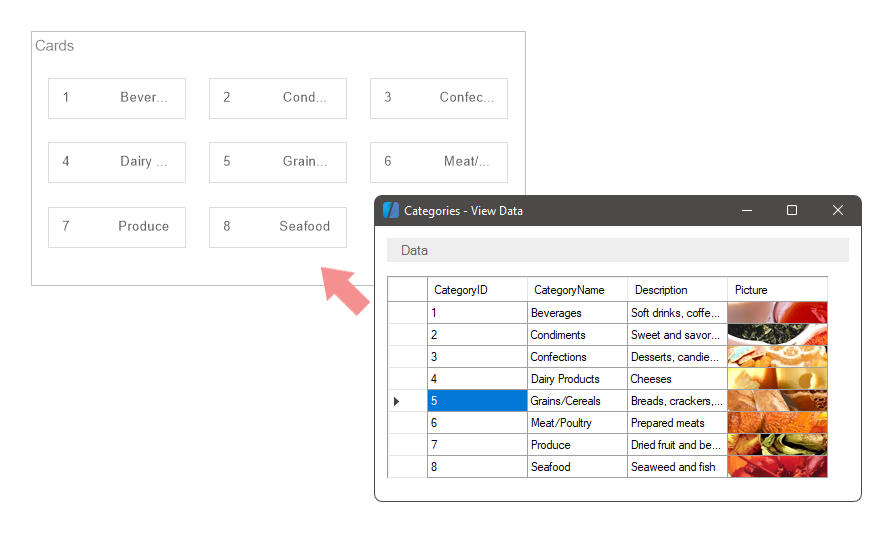Maximize the Categories - View Data window
Viewport: 893px width, 535px height.
pyautogui.click(x=792, y=210)
